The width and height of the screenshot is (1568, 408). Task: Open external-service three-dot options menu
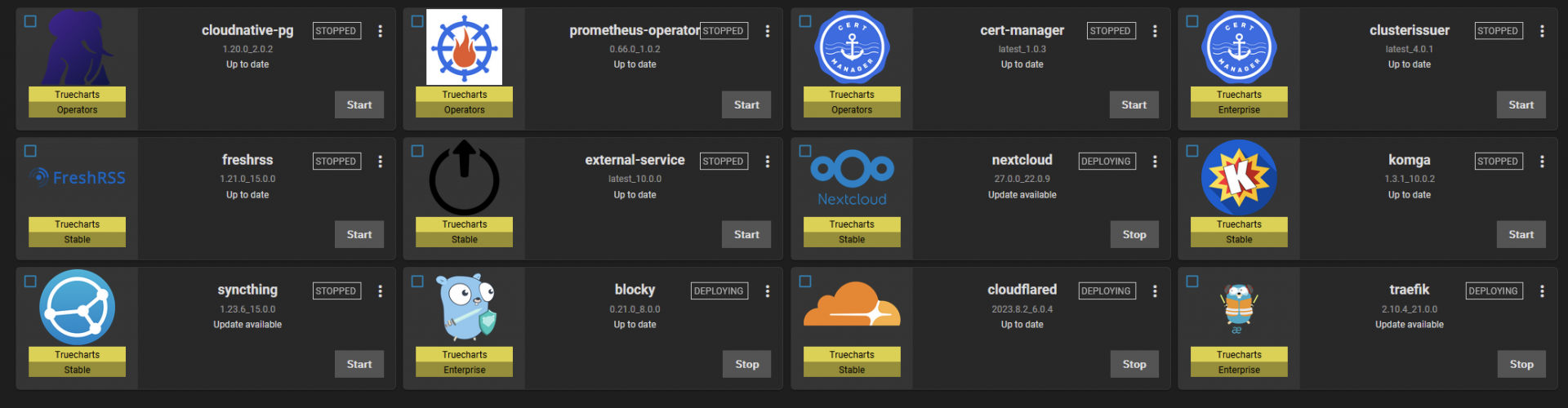pos(767,162)
